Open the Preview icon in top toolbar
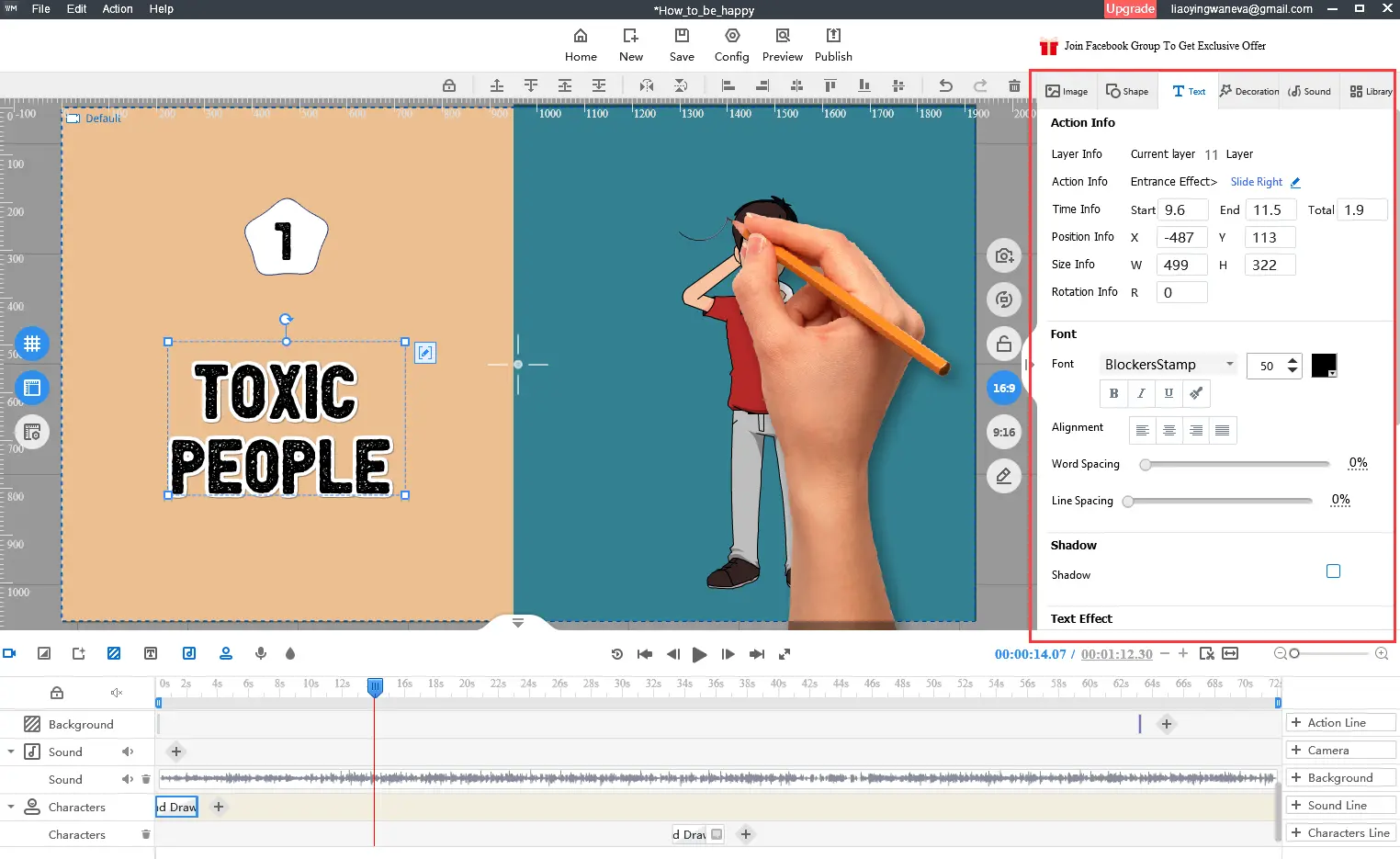 pos(783,44)
